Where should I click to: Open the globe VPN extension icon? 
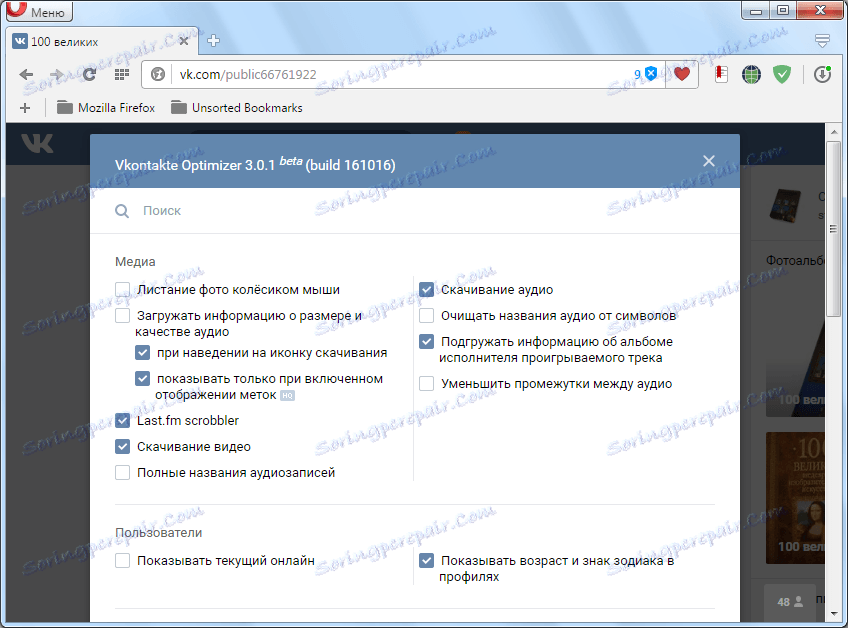click(x=751, y=74)
